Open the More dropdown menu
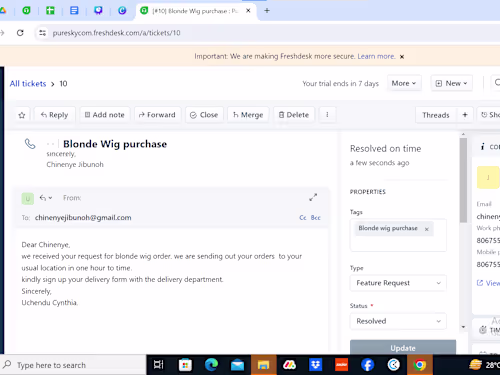Viewport: 500px width, 375px height. pyautogui.click(x=404, y=83)
